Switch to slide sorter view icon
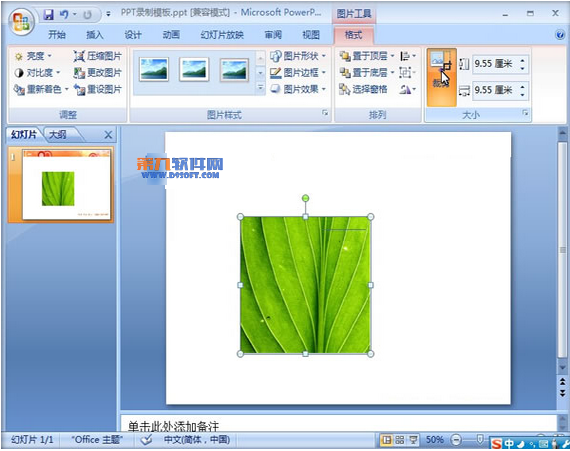 pyautogui.click(x=400, y=440)
